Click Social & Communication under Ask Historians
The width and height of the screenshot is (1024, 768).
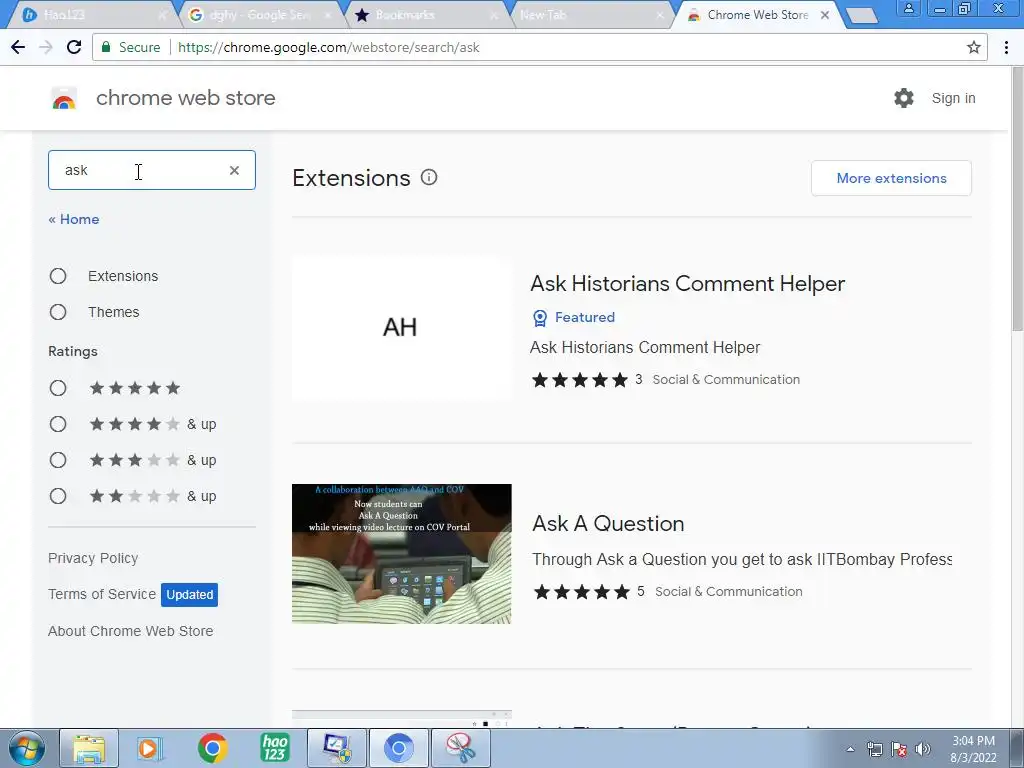point(726,379)
